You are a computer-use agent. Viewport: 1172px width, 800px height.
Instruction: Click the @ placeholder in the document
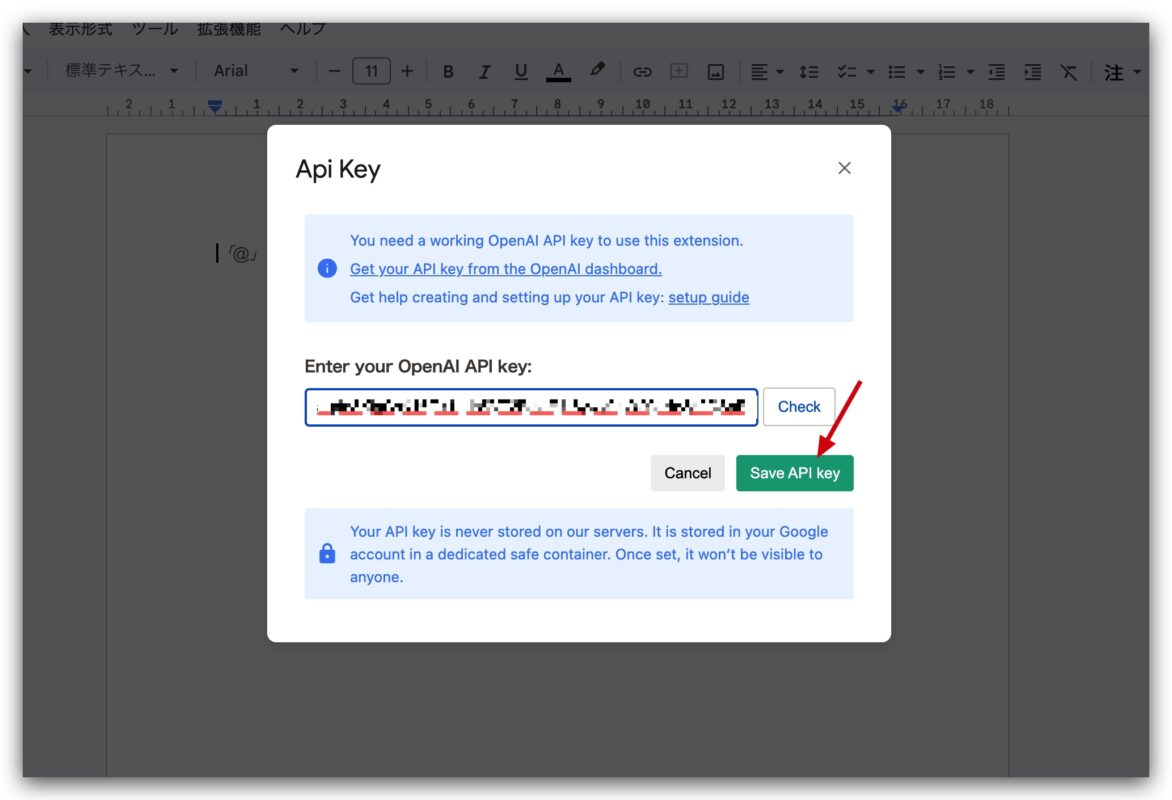[x=242, y=254]
